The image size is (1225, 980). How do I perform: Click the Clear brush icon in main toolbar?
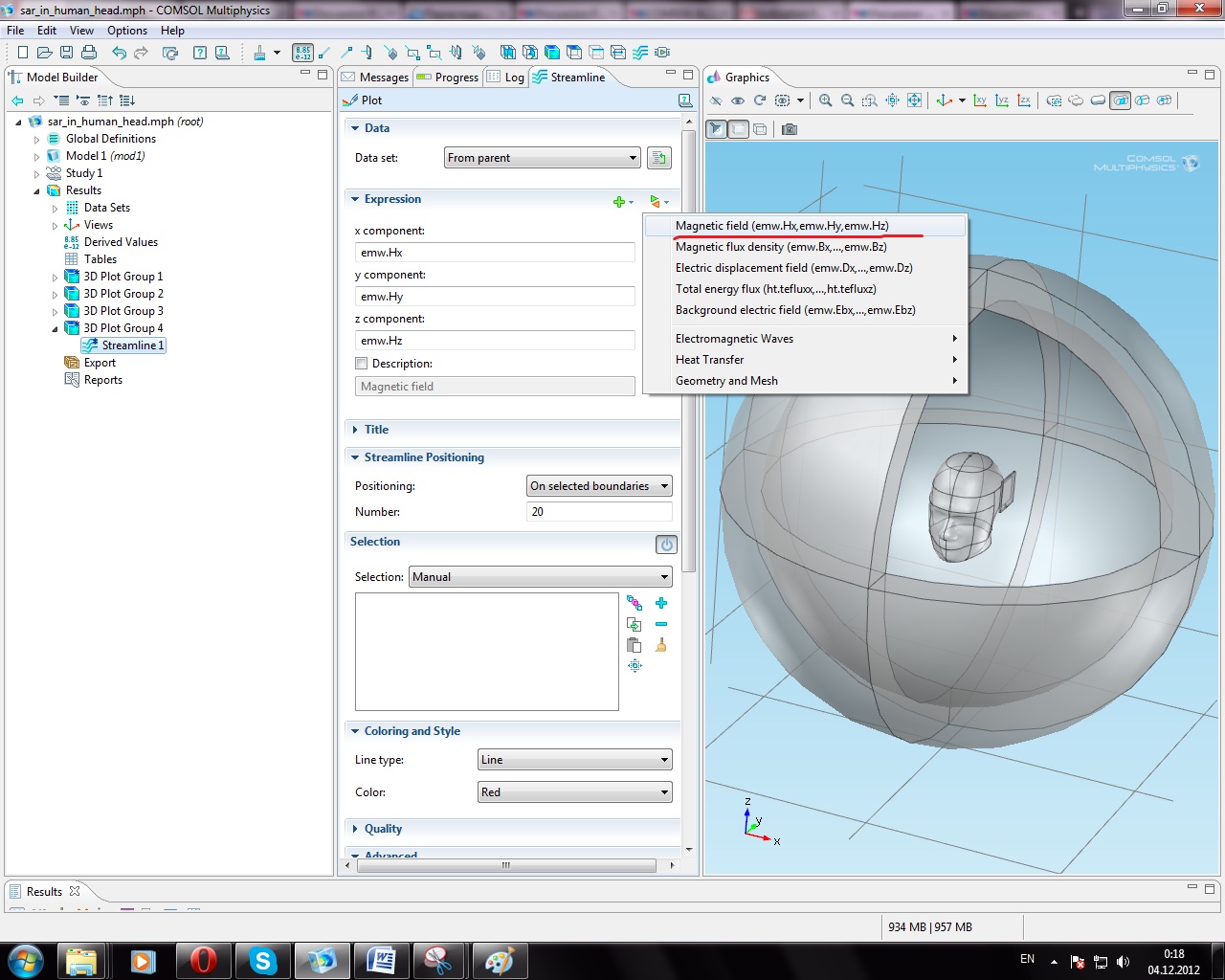pyautogui.click(x=259, y=53)
